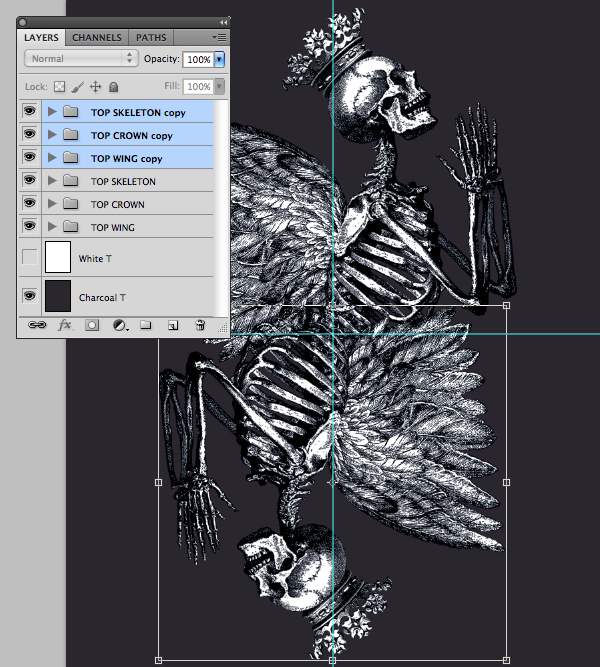Lock transparent pixels
This screenshot has width=600, height=667.
(60, 87)
